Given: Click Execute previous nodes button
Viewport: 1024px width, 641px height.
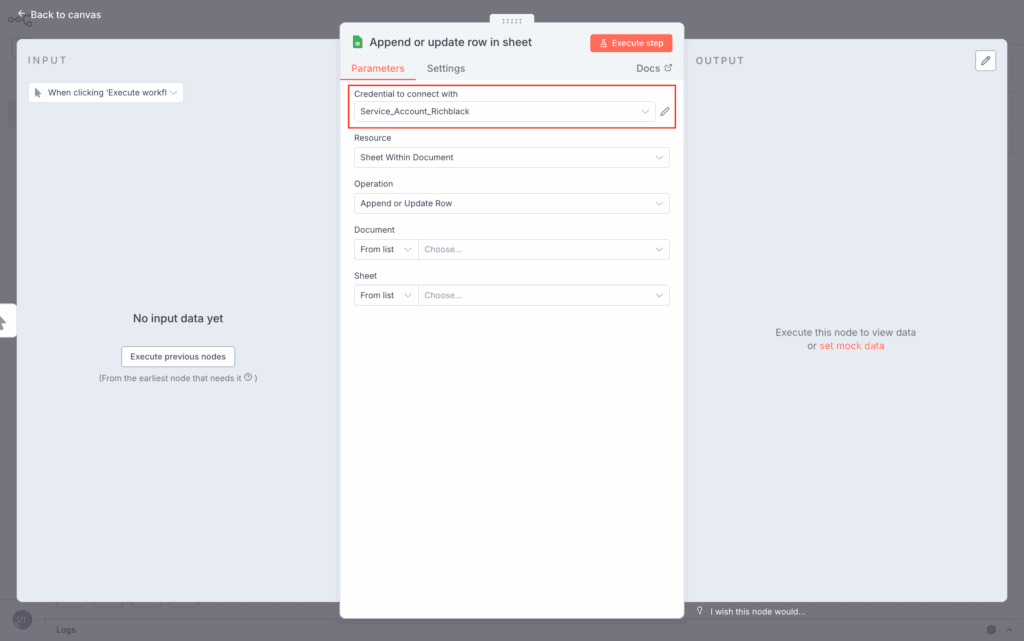Looking at the screenshot, I should point(178,356).
